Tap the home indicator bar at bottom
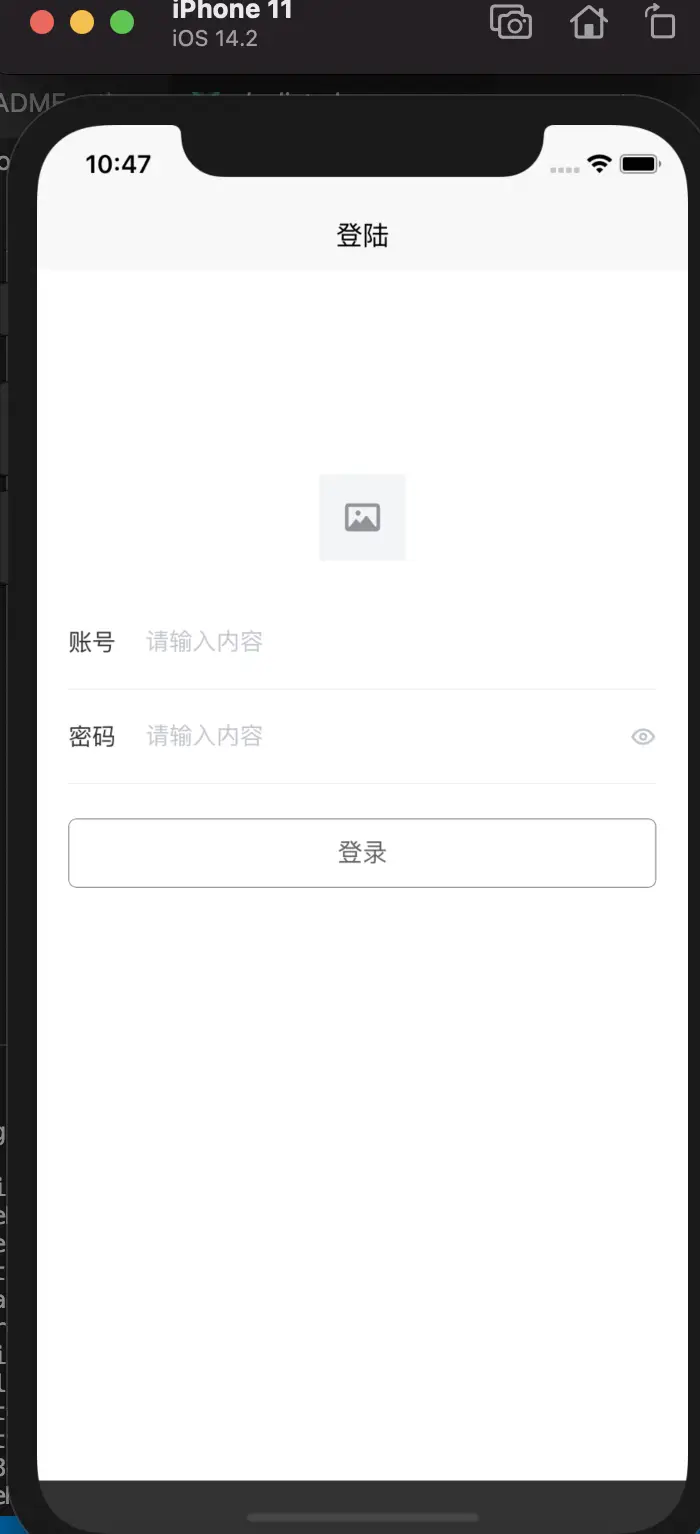This screenshot has width=700, height=1534. [x=362, y=1517]
